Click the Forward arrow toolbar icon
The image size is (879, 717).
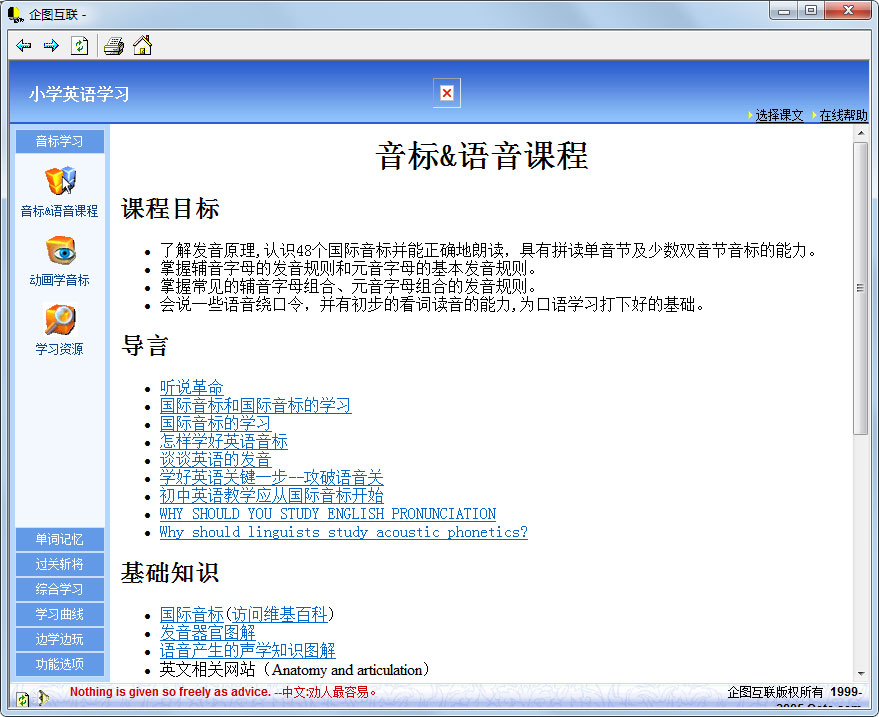pyautogui.click(x=51, y=46)
